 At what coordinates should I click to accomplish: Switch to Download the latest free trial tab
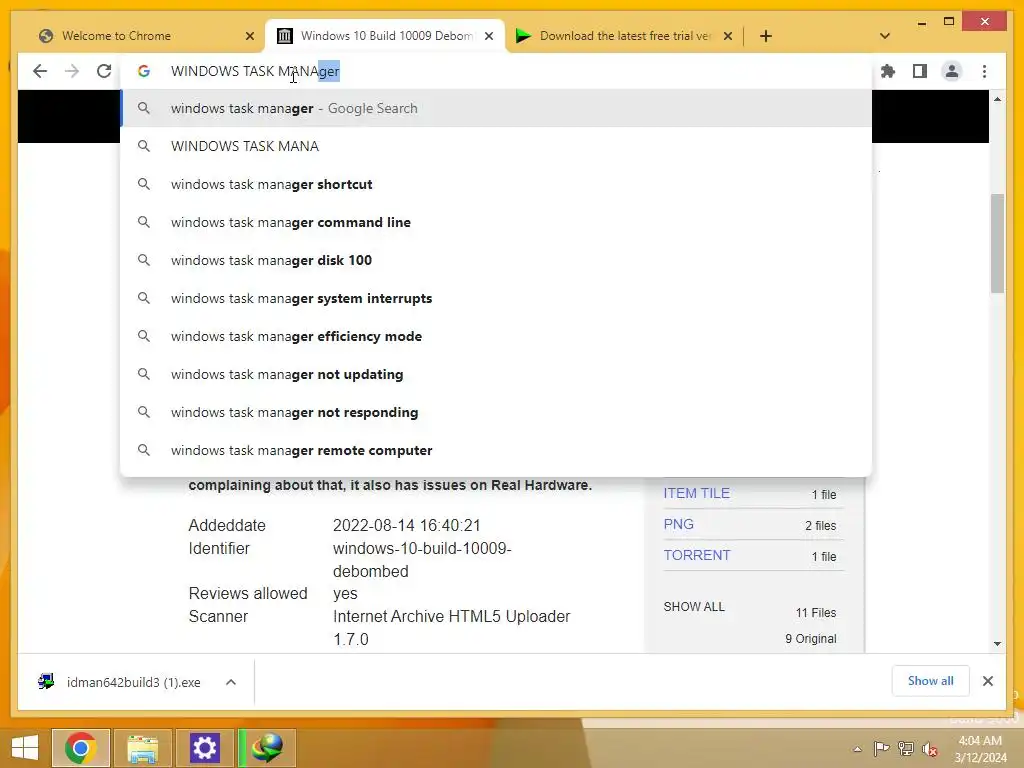coord(626,36)
